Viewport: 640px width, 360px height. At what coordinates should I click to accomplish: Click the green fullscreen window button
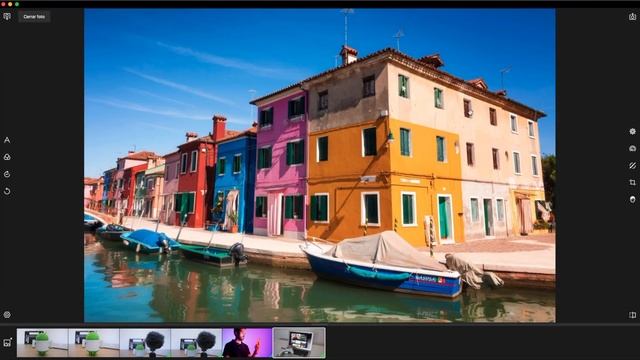tap(17, 4)
